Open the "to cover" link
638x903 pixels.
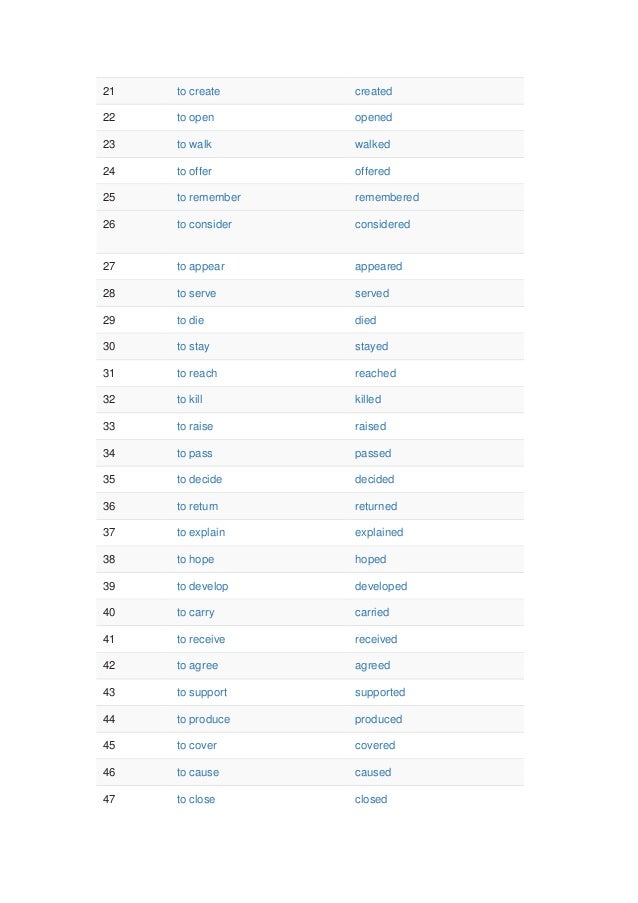point(196,745)
